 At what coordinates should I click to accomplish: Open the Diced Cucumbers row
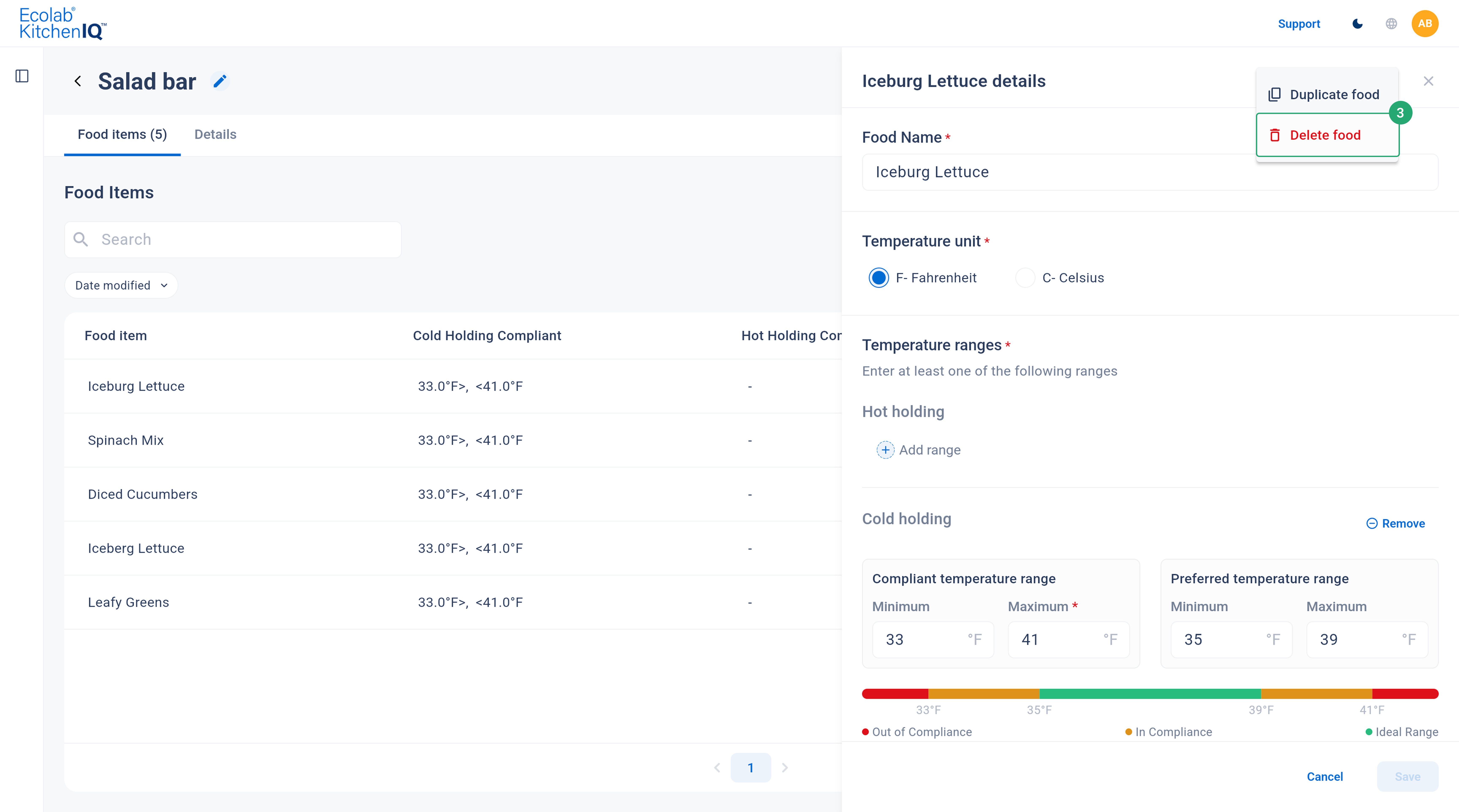coord(453,494)
